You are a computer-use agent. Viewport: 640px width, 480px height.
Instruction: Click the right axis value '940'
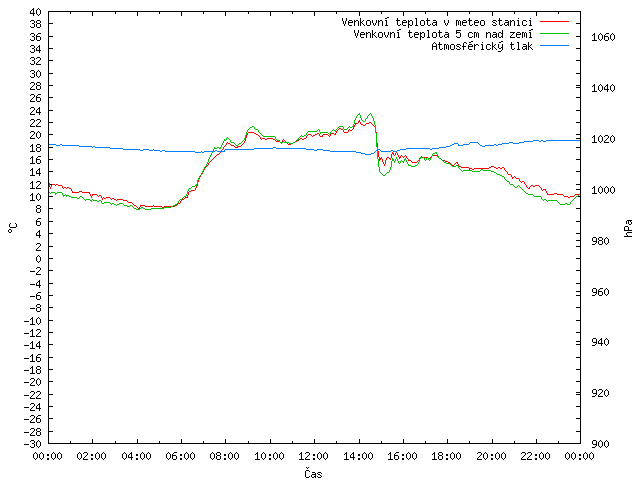click(600, 342)
